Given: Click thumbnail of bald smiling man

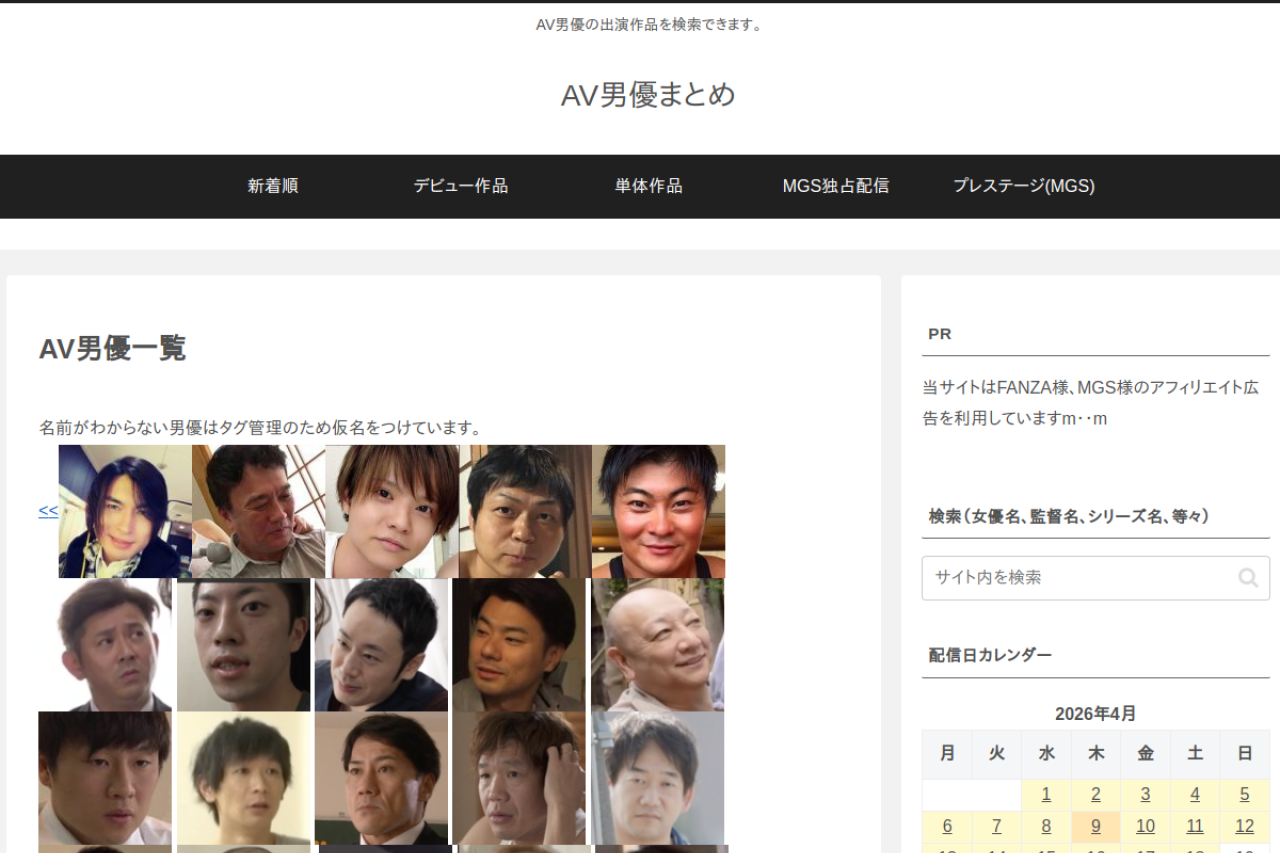Looking at the screenshot, I should pyautogui.click(x=657, y=645).
